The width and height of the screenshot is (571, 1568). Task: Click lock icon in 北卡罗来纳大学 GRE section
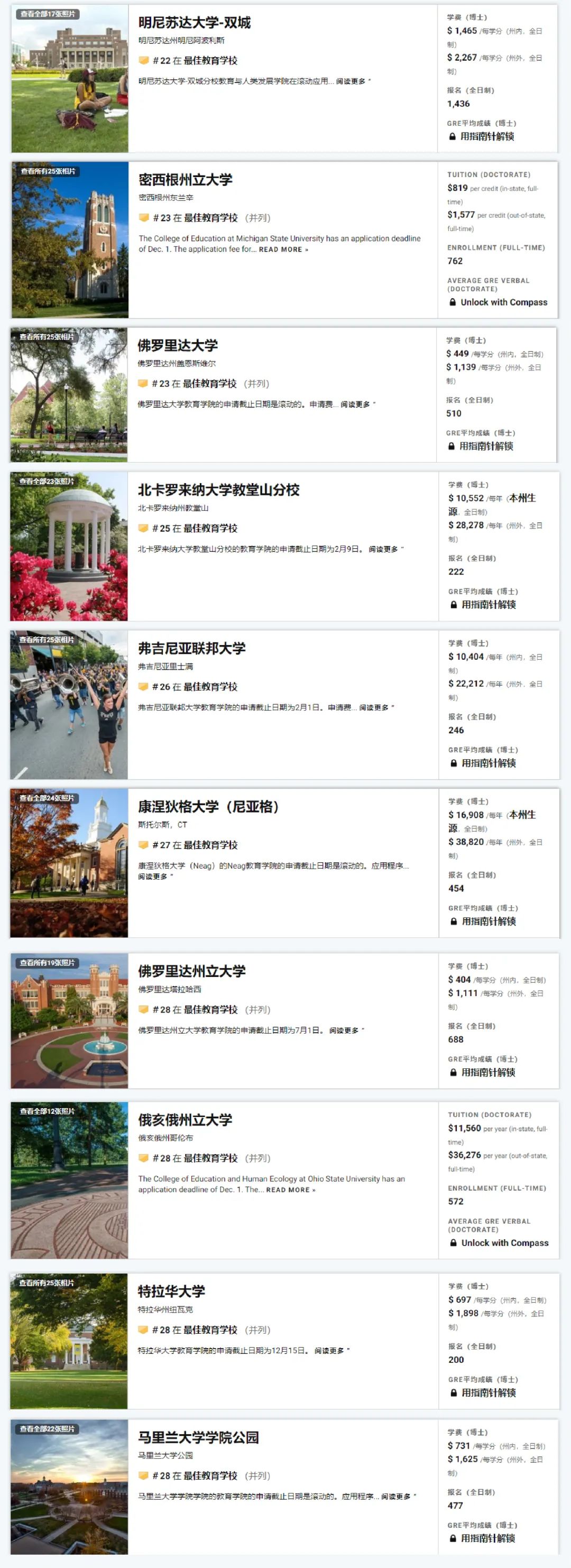coord(454,604)
